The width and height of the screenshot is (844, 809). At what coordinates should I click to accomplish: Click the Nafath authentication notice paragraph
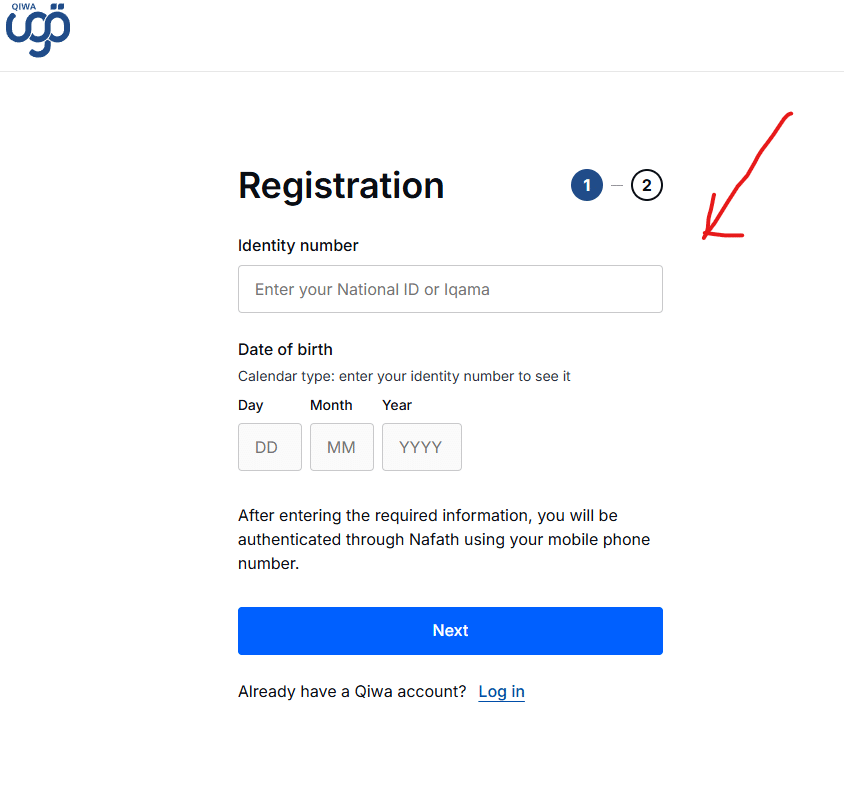tap(444, 539)
